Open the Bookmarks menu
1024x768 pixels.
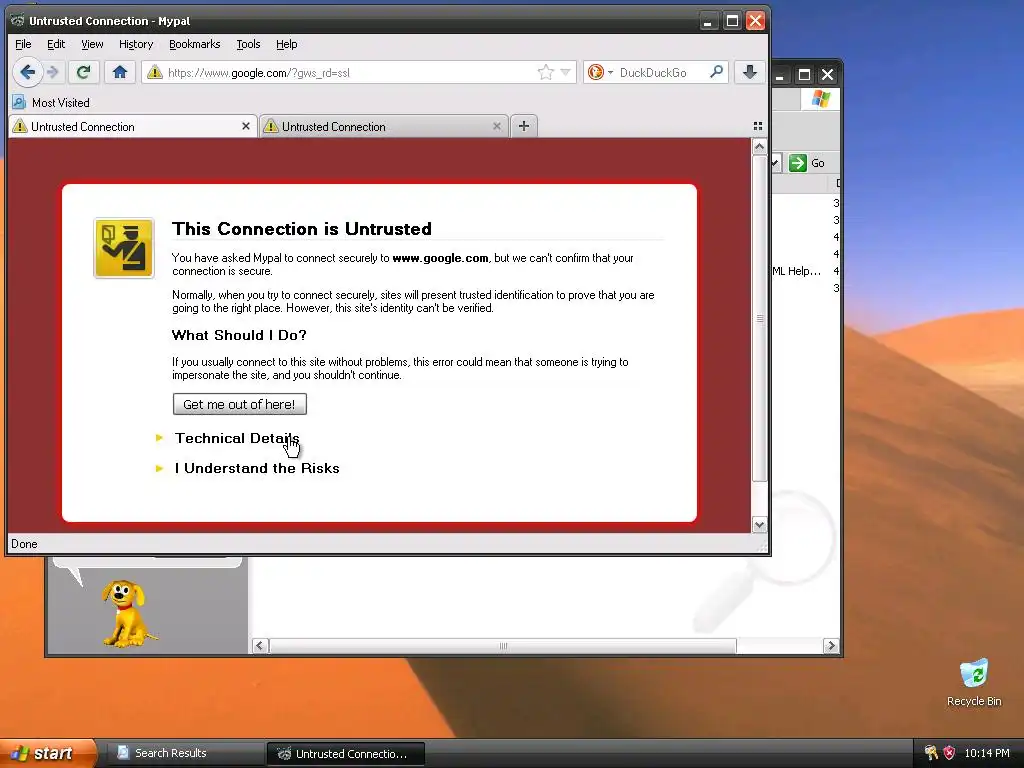tap(195, 44)
